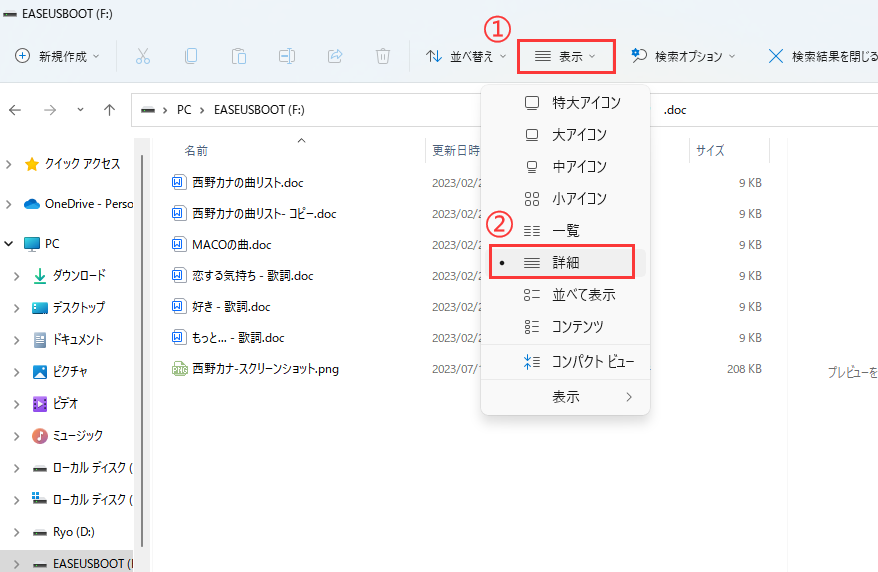
Task: Open デスクトップ folder in sidebar
Action: 79,307
